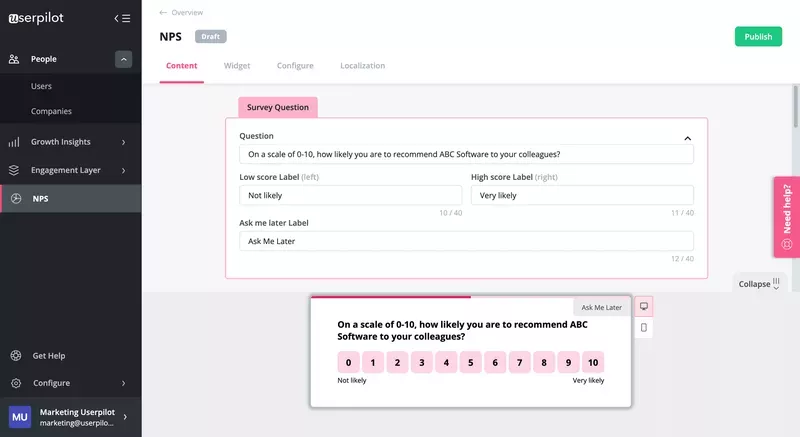
Task: Collapse the Survey Question panel chevron
Action: [687, 138]
